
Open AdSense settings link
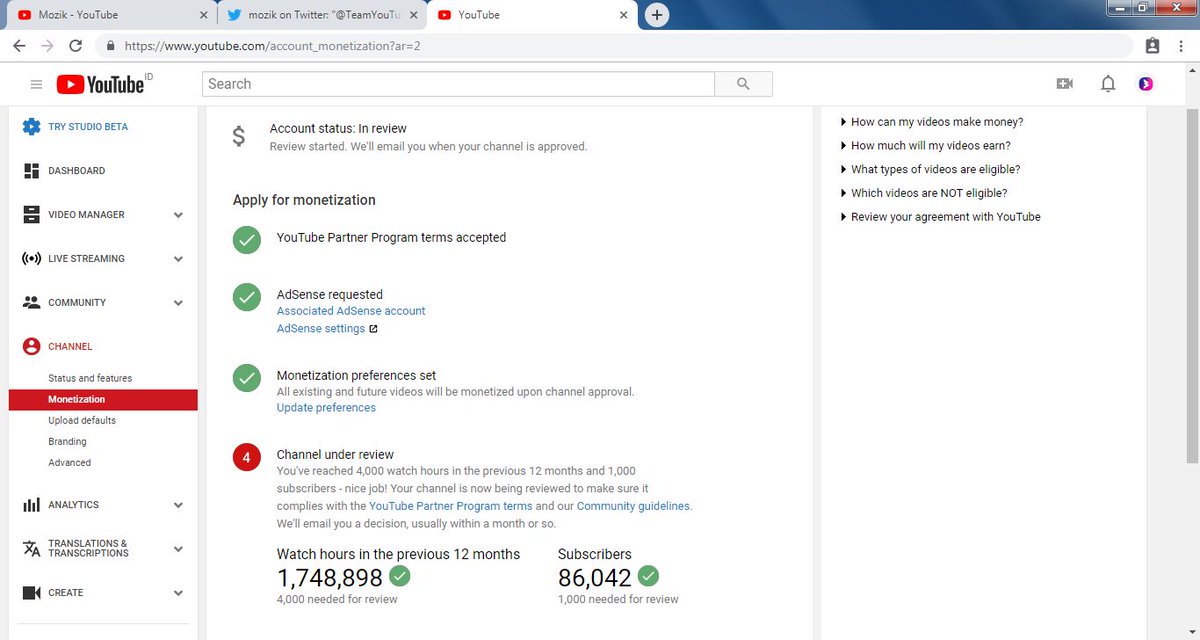click(x=321, y=329)
